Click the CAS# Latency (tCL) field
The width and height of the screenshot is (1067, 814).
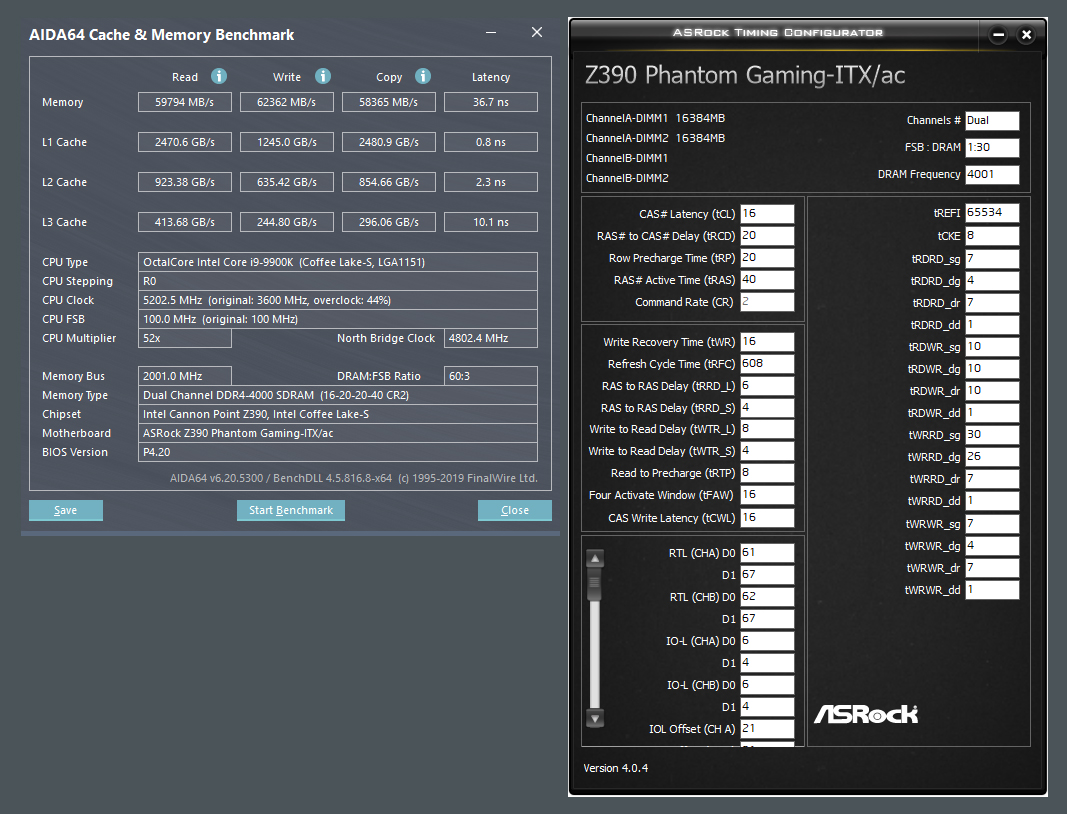[767, 214]
